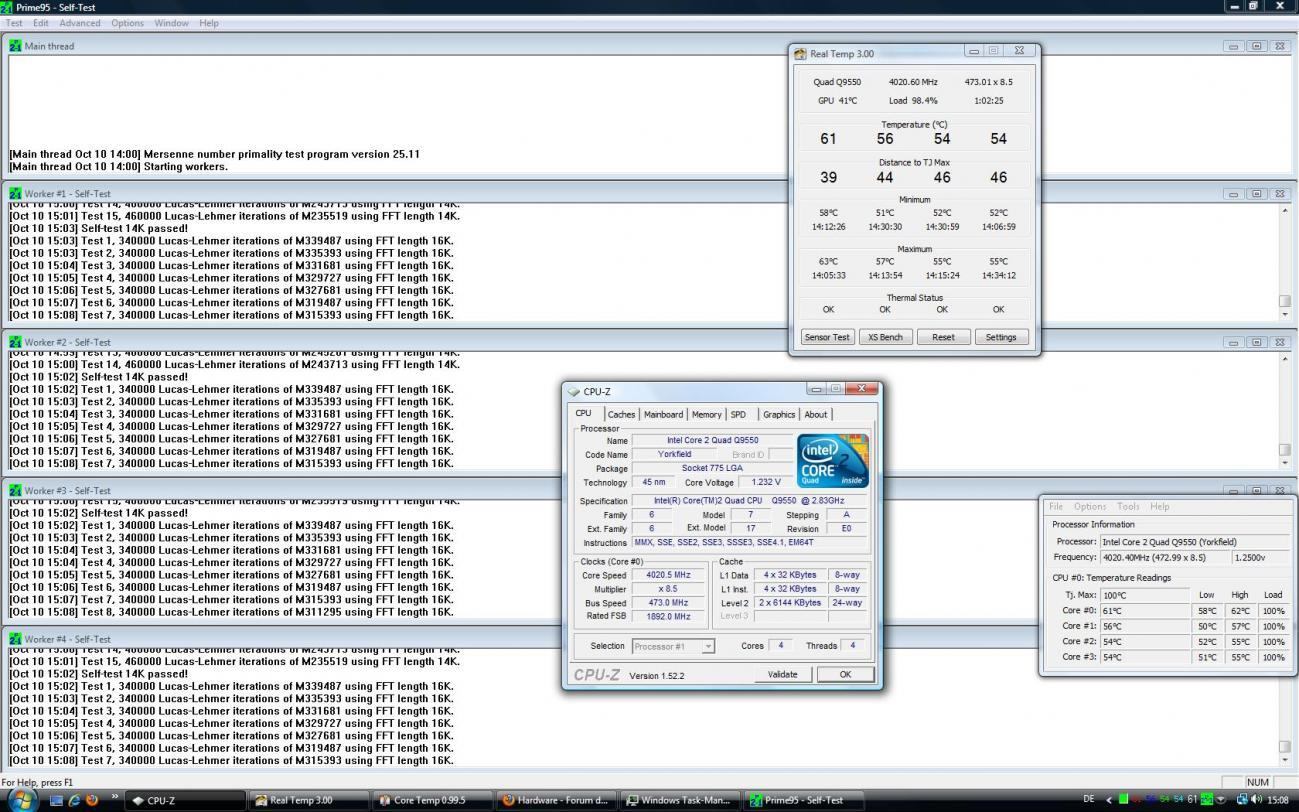
Task: Open the Core Temp Options menu
Action: coord(1090,506)
